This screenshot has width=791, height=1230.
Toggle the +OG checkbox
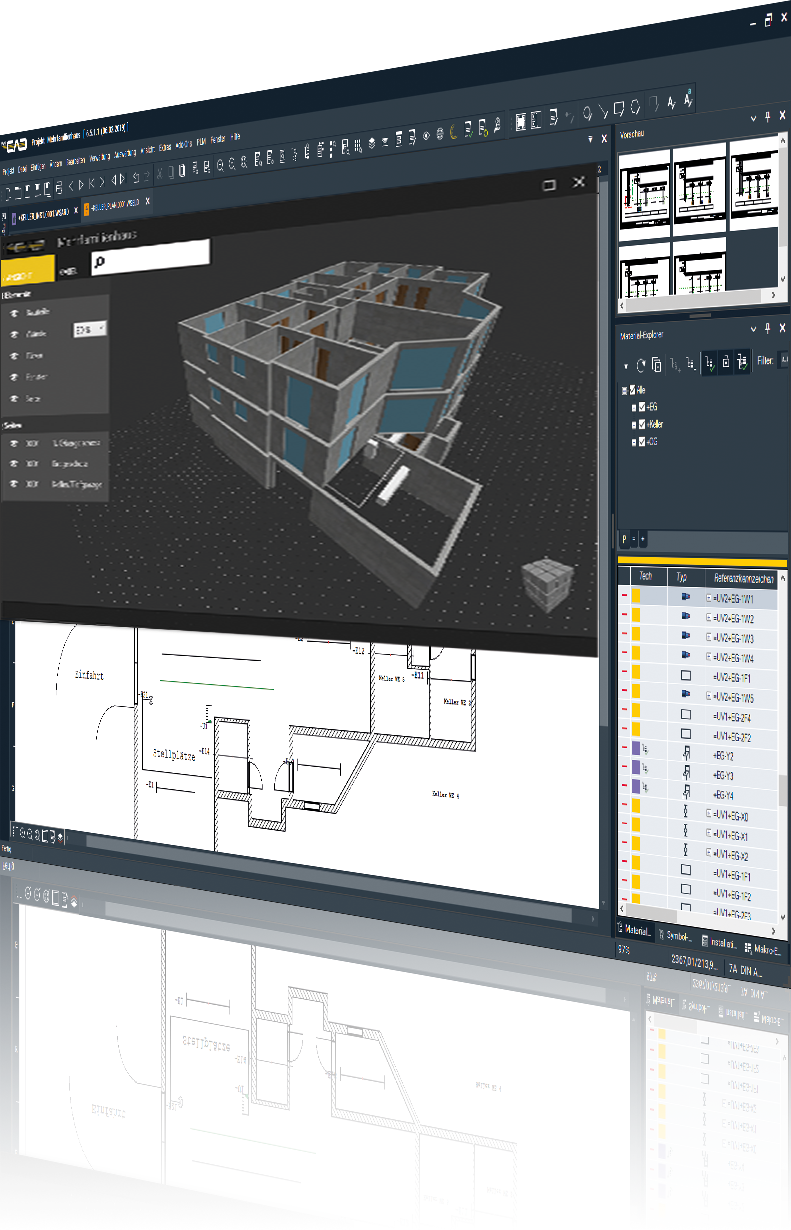(x=642, y=441)
